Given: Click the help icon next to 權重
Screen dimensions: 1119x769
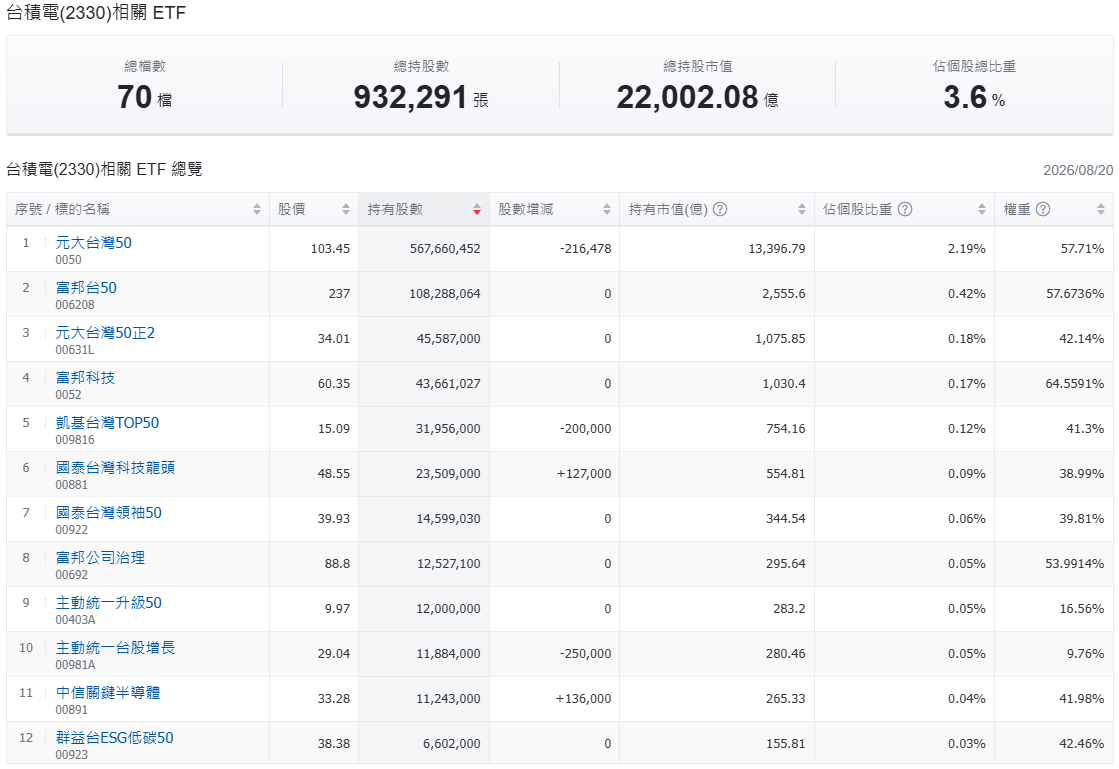Looking at the screenshot, I should [x=1043, y=209].
